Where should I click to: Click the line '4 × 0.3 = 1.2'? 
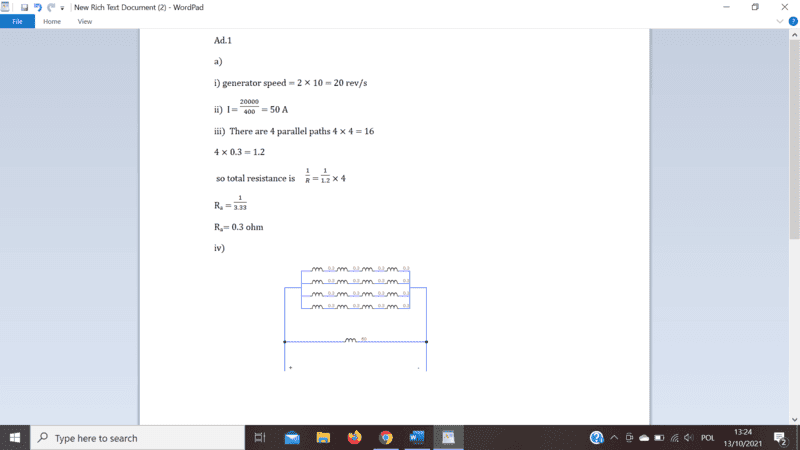coord(239,152)
